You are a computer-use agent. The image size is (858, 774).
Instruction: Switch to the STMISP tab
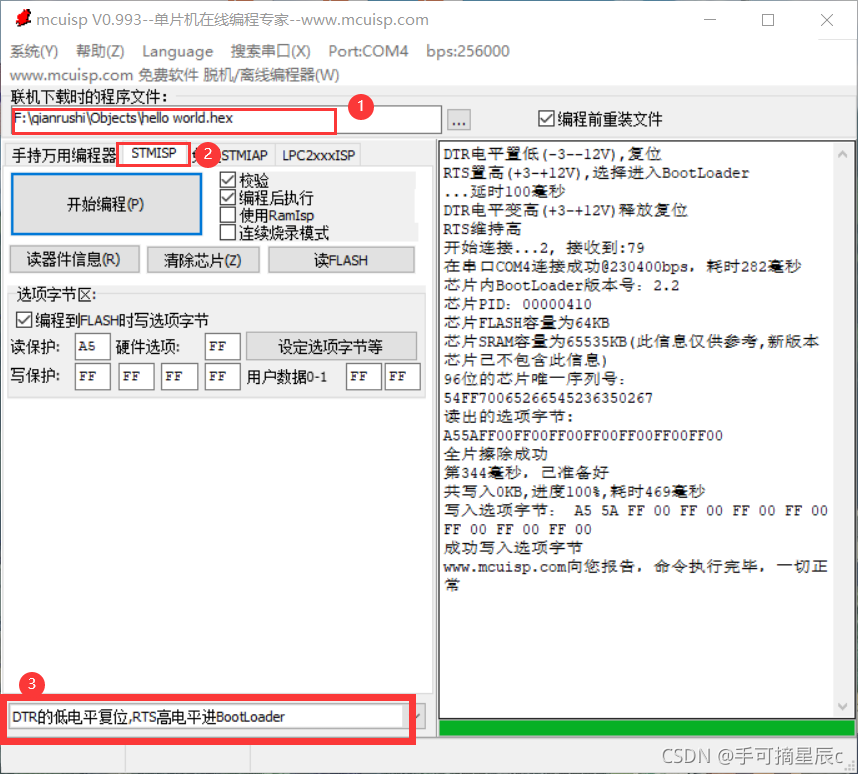pyautogui.click(x=154, y=154)
